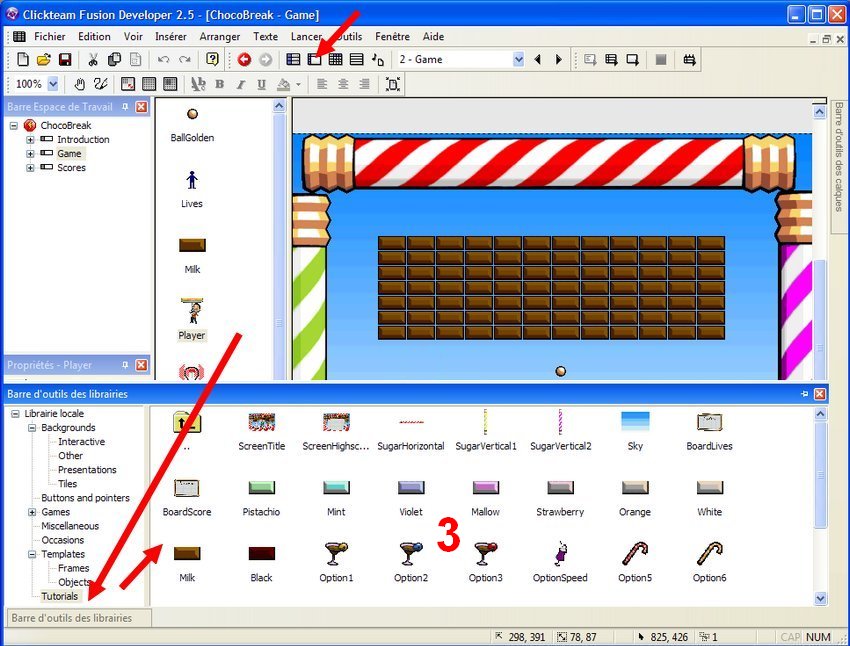The height and width of the screenshot is (646, 850).
Task: Click the Undo arrow icon
Action: [163, 59]
